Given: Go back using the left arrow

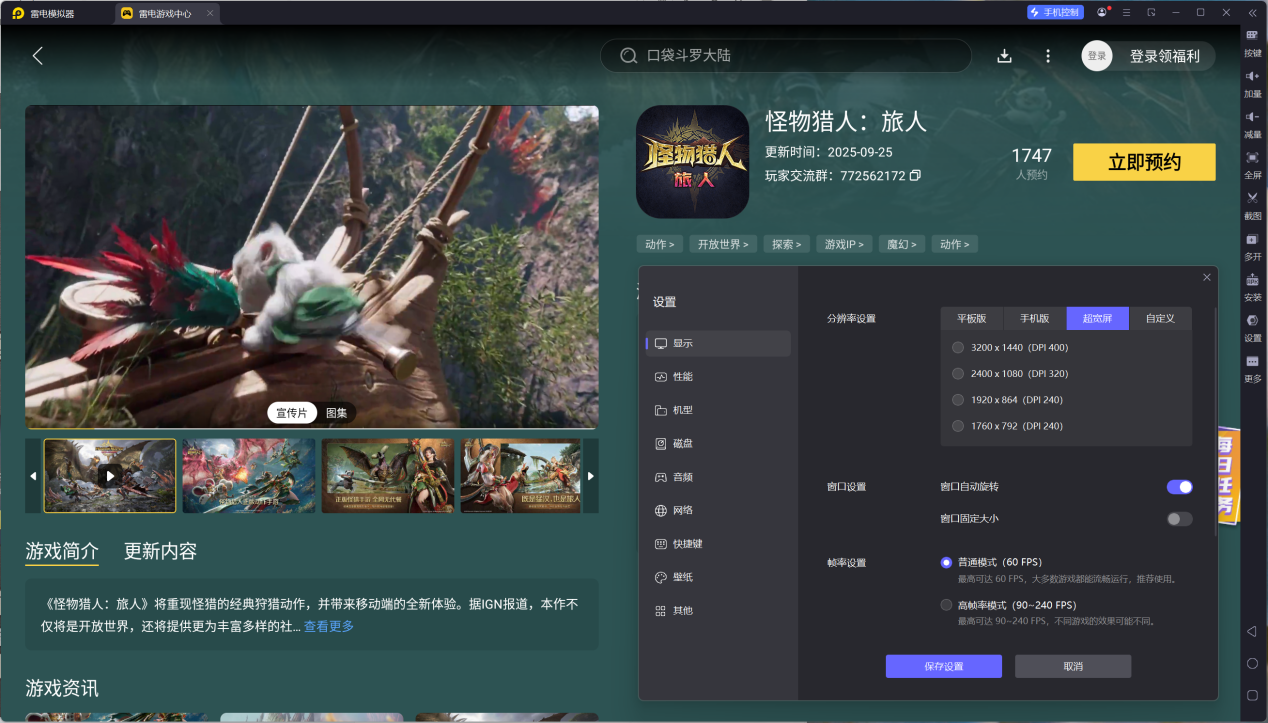Looking at the screenshot, I should coord(38,56).
